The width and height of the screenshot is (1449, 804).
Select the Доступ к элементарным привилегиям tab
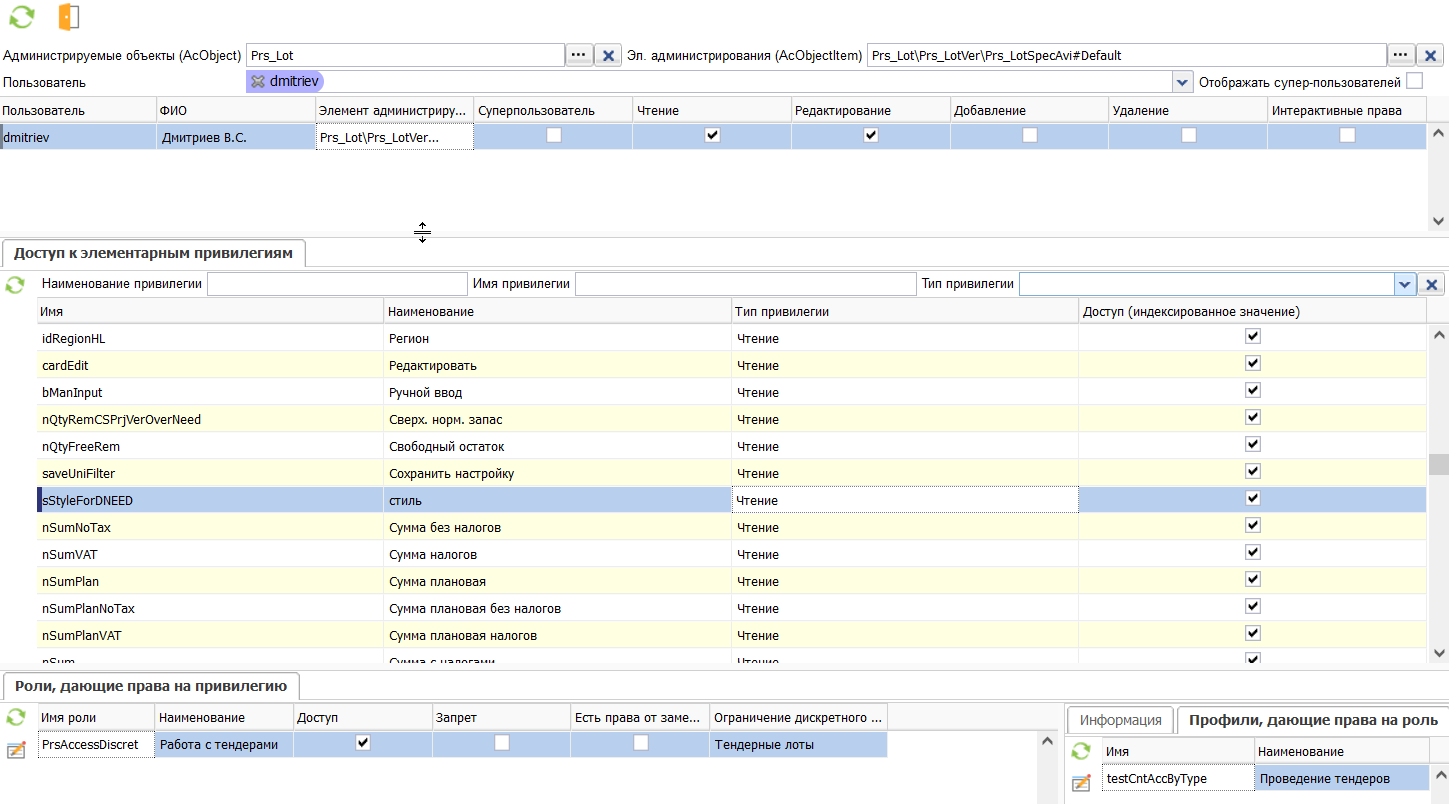click(x=153, y=253)
